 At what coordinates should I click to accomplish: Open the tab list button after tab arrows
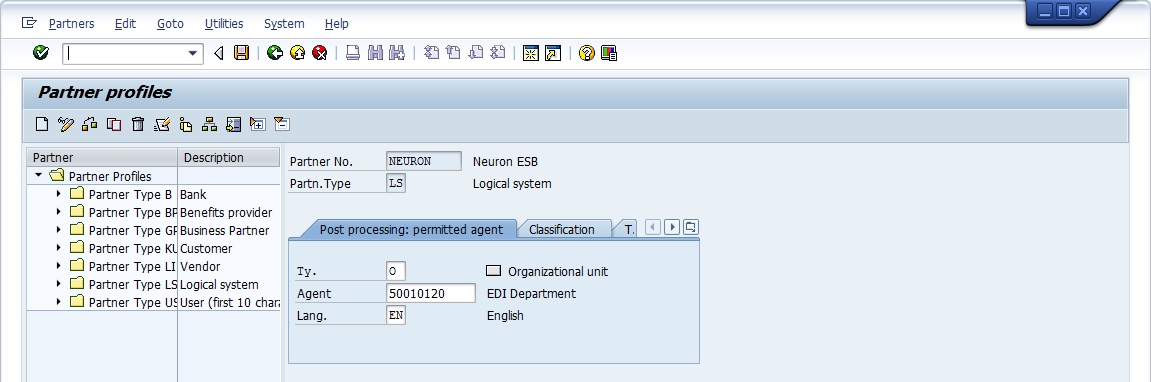690,227
